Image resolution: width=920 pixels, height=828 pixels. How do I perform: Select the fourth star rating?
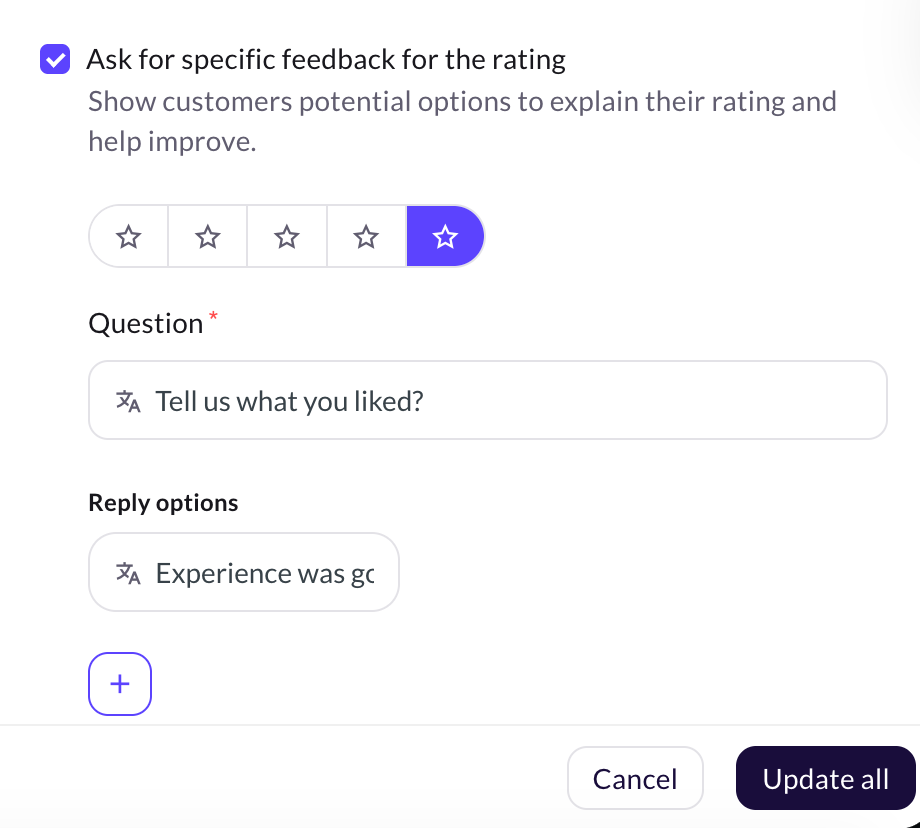pyautogui.click(x=365, y=236)
